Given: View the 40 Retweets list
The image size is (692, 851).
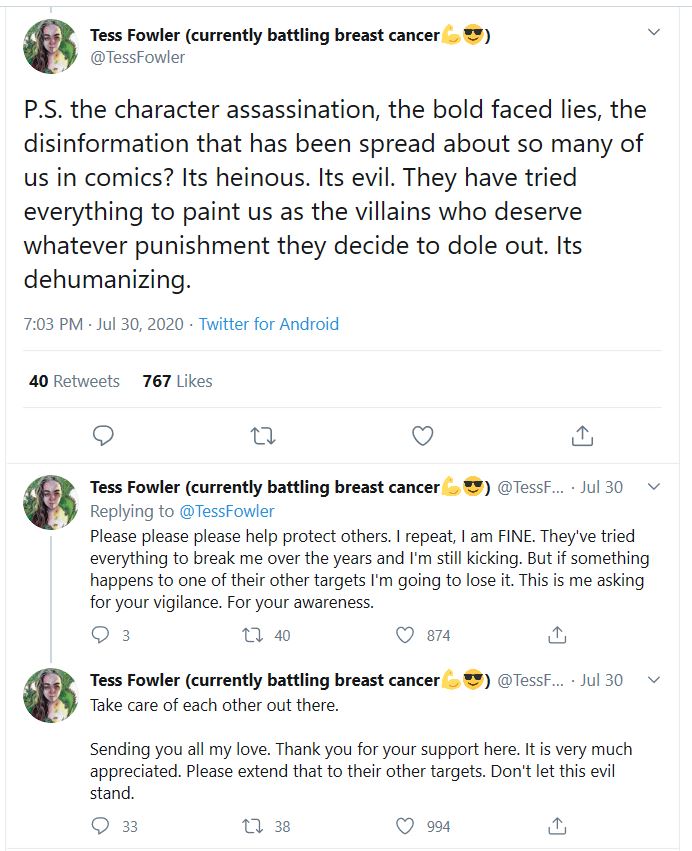Looking at the screenshot, I should click(x=74, y=381).
